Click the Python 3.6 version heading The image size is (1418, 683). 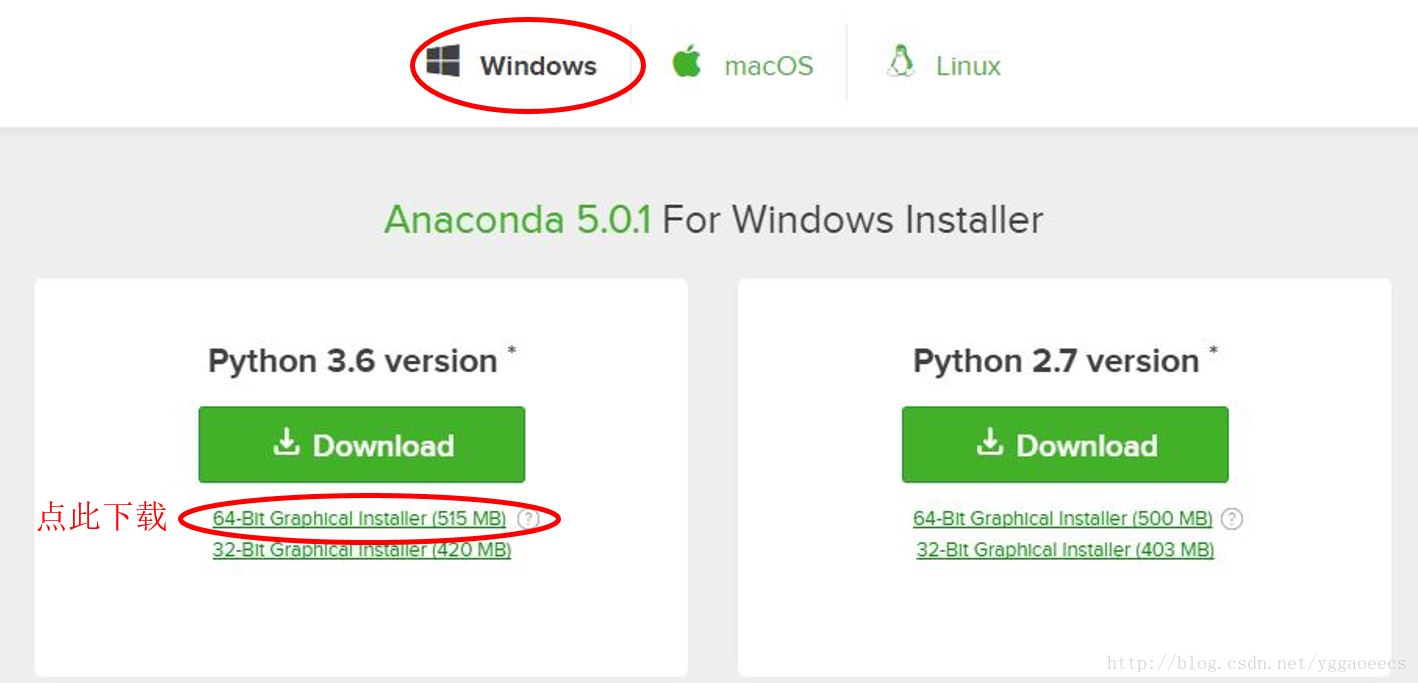[x=352, y=361]
